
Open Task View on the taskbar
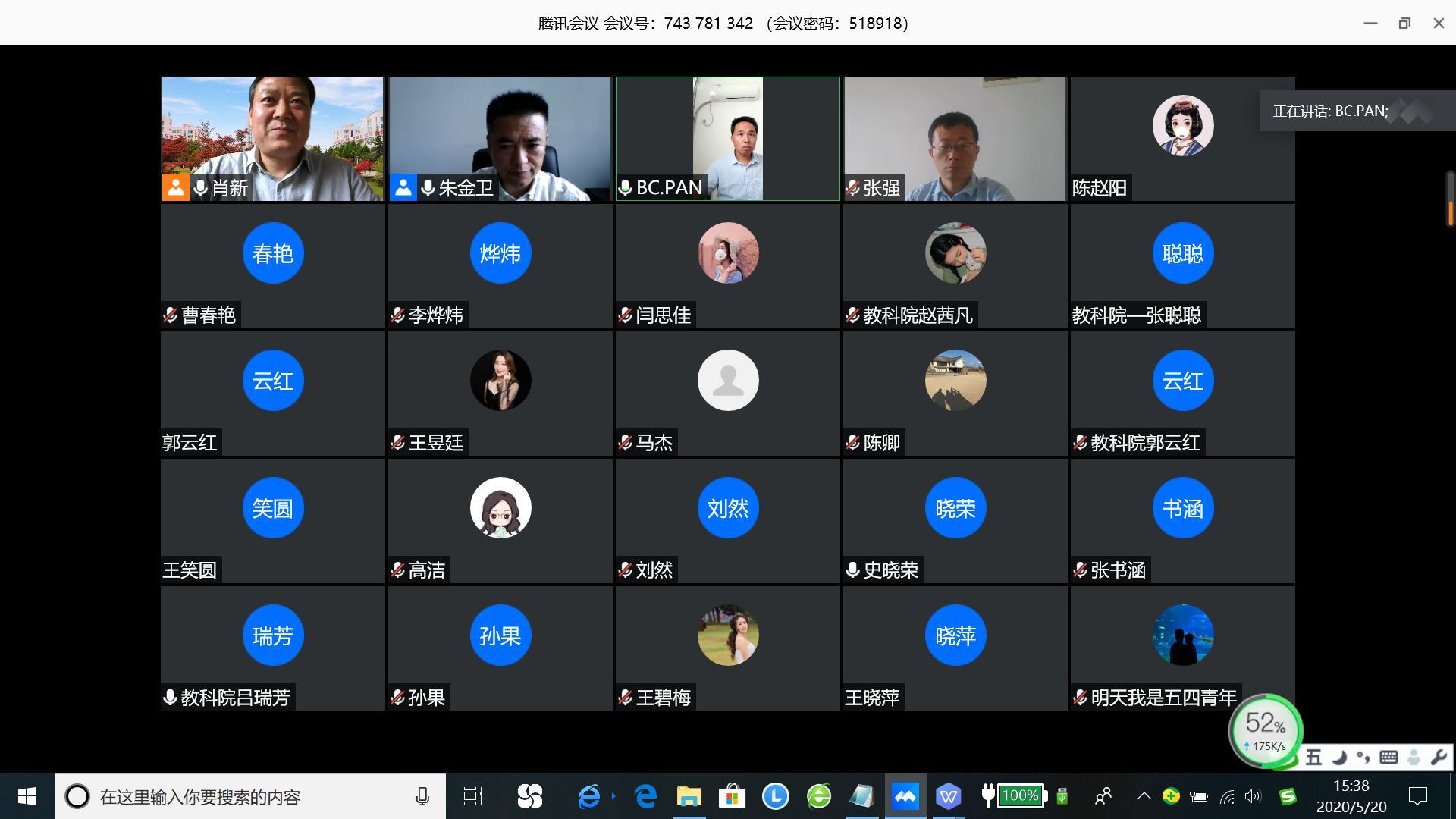pos(473,796)
